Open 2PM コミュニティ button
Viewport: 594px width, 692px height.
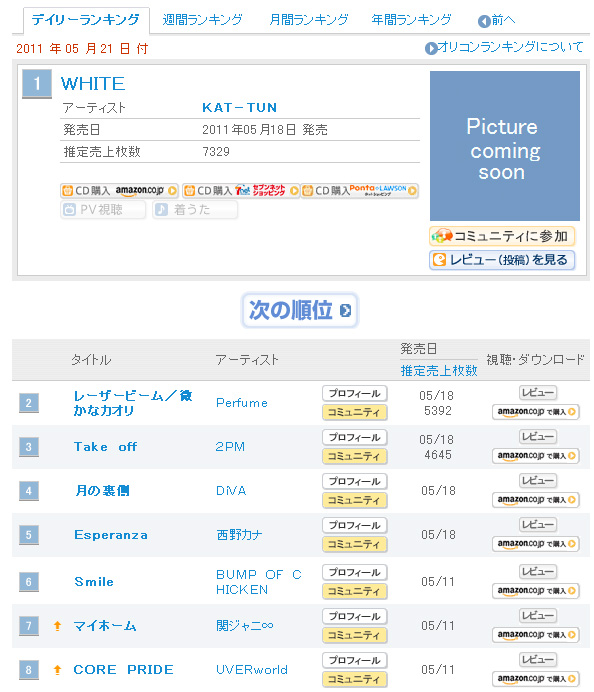tap(355, 456)
